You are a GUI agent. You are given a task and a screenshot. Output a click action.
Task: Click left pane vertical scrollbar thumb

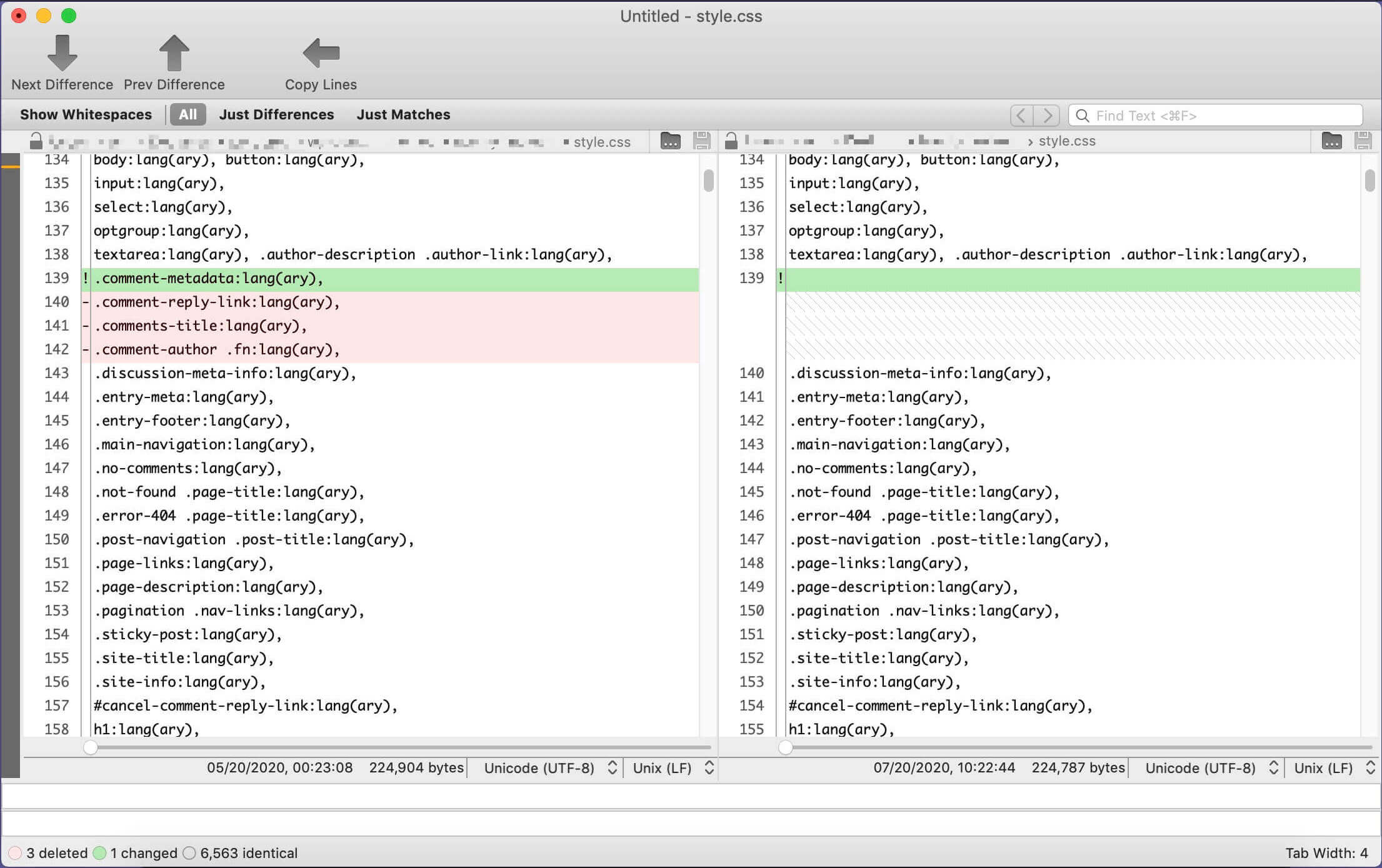coord(708,180)
